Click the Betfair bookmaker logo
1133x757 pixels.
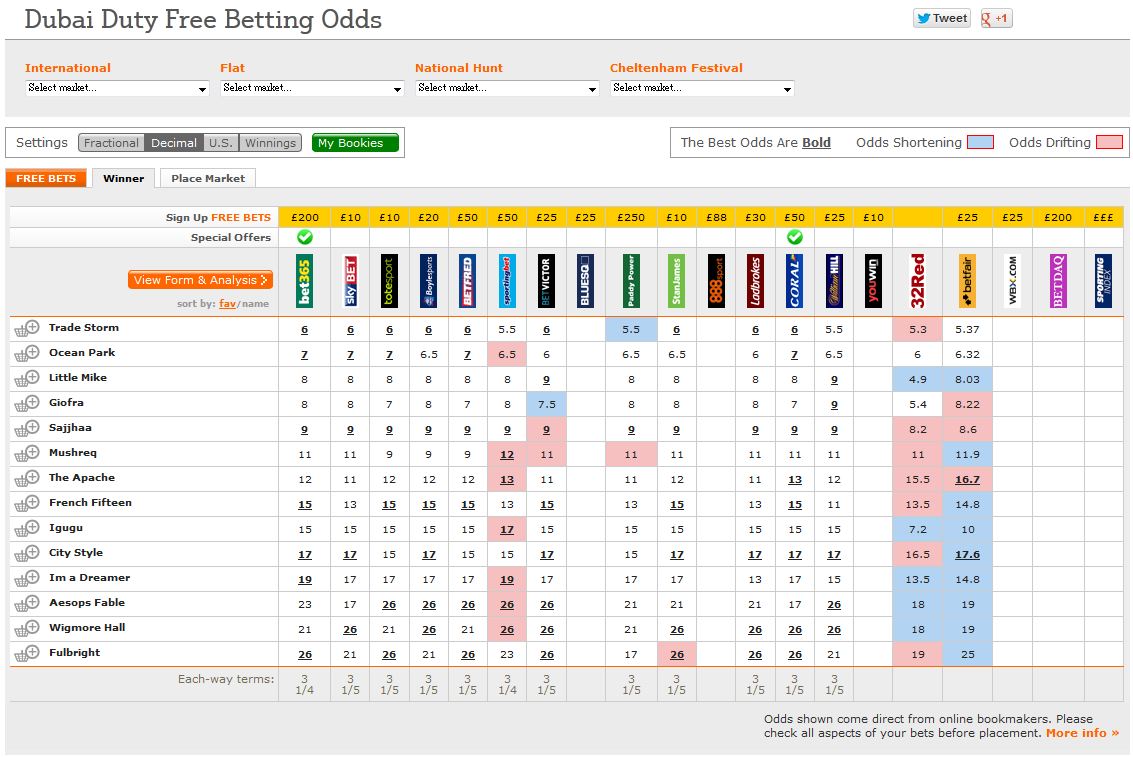coord(967,281)
